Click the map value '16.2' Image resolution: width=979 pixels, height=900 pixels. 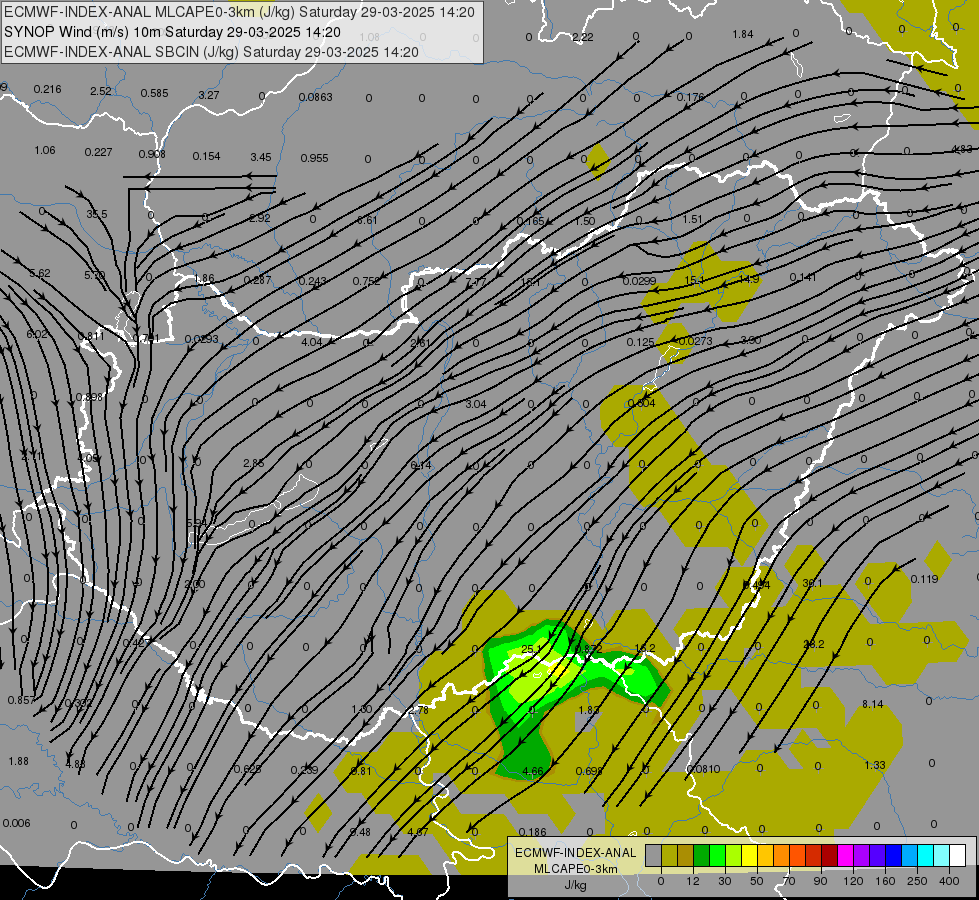coord(644,648)
